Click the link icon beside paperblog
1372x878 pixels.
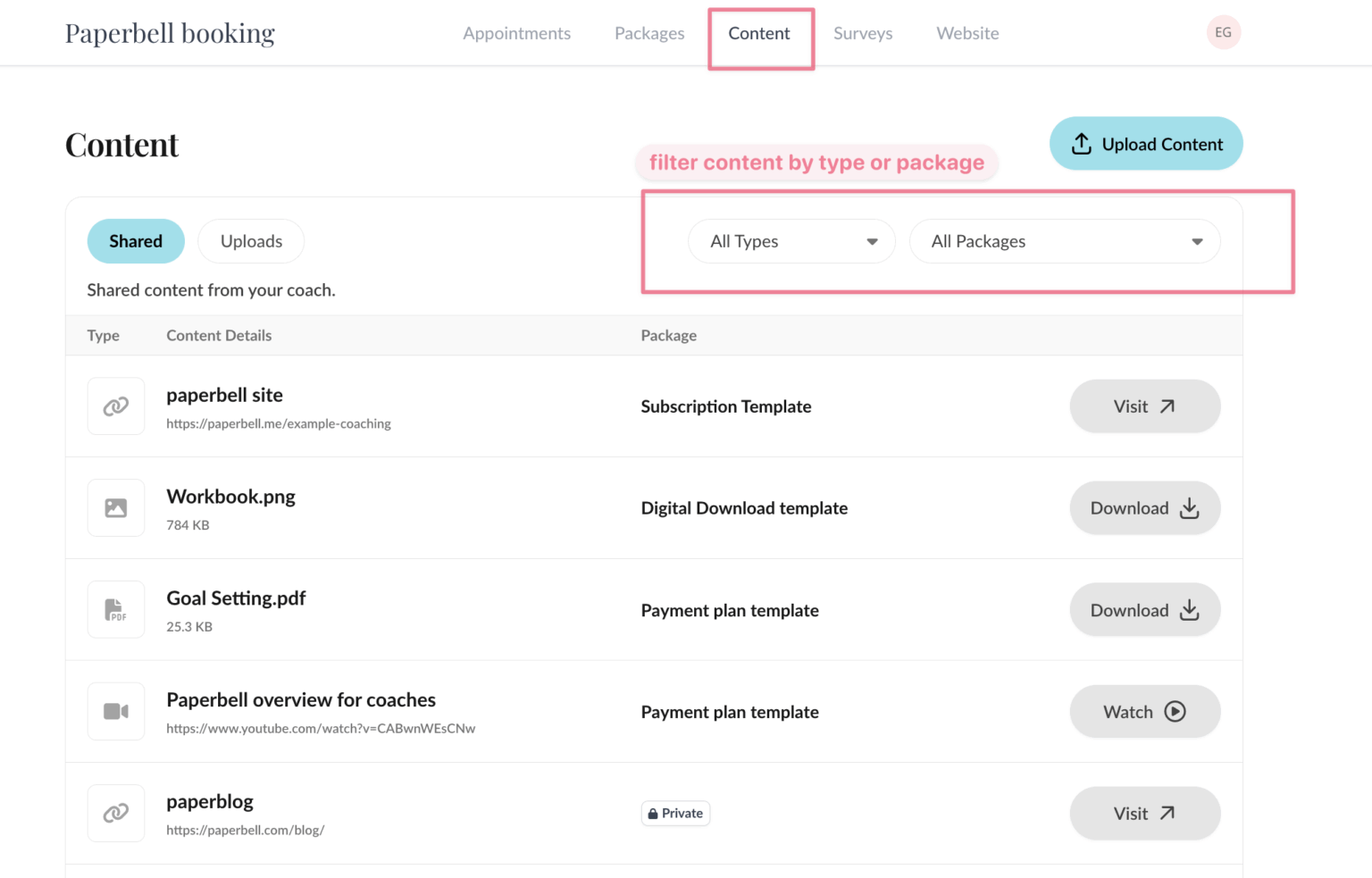coord(115,813)
